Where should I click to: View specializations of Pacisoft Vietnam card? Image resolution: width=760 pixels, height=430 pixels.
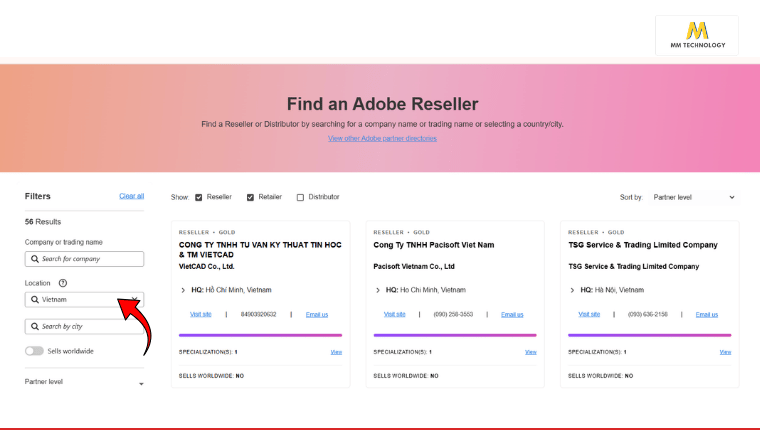[x=531, y=352]
